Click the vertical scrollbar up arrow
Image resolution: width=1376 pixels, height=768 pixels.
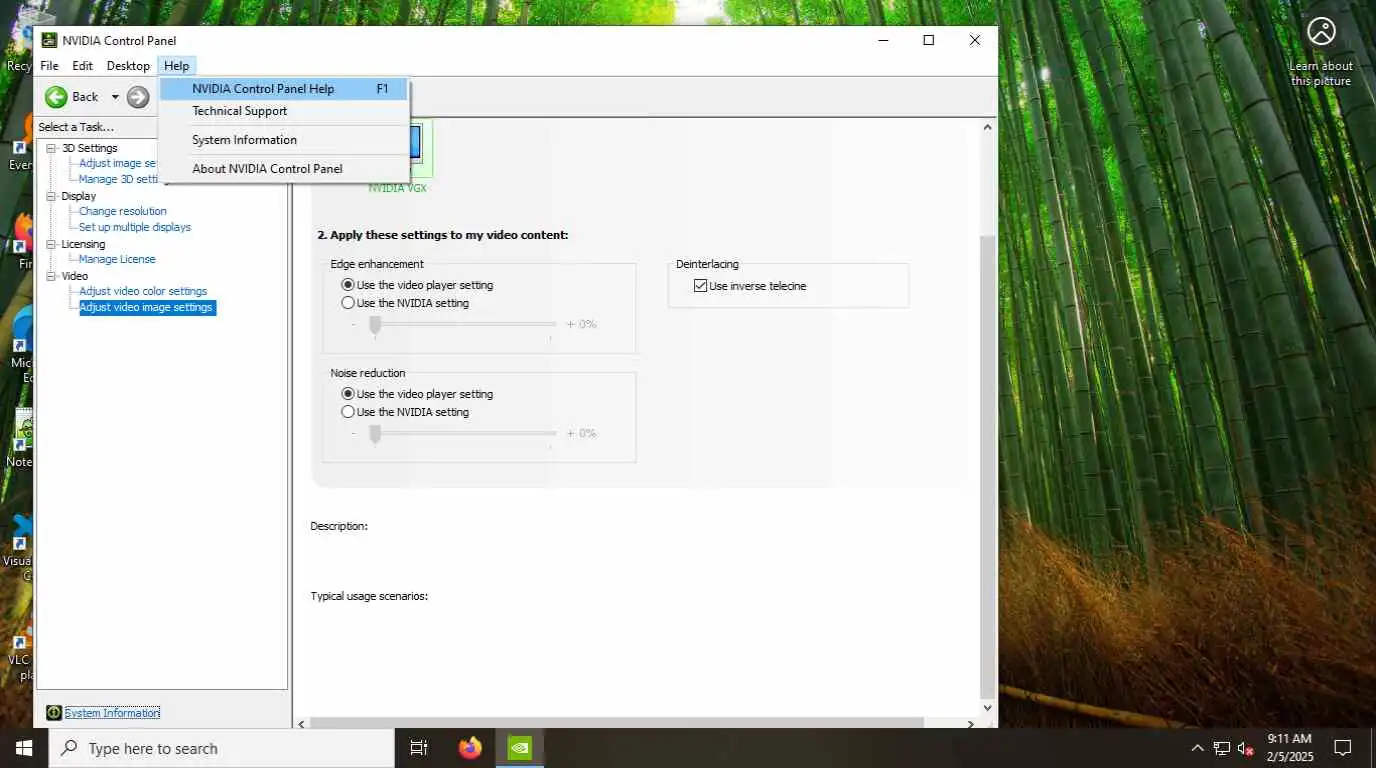(988, 127)
